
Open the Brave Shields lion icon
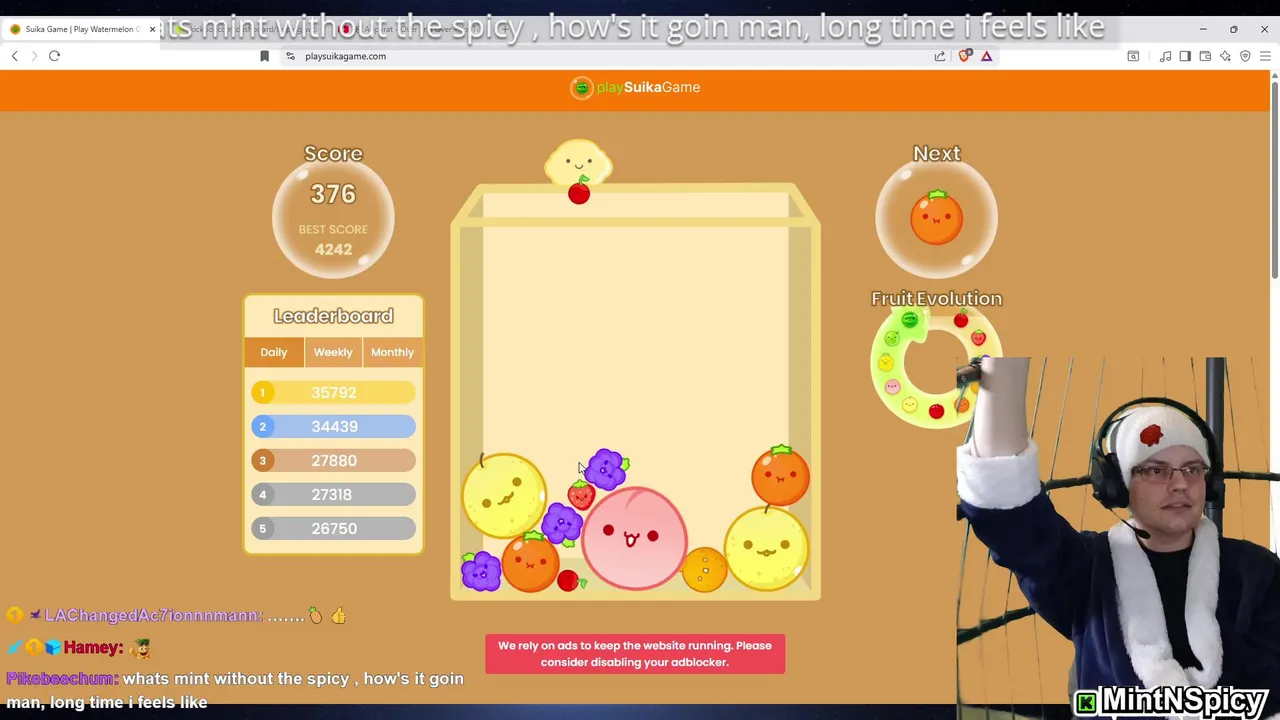click(964, 56)
